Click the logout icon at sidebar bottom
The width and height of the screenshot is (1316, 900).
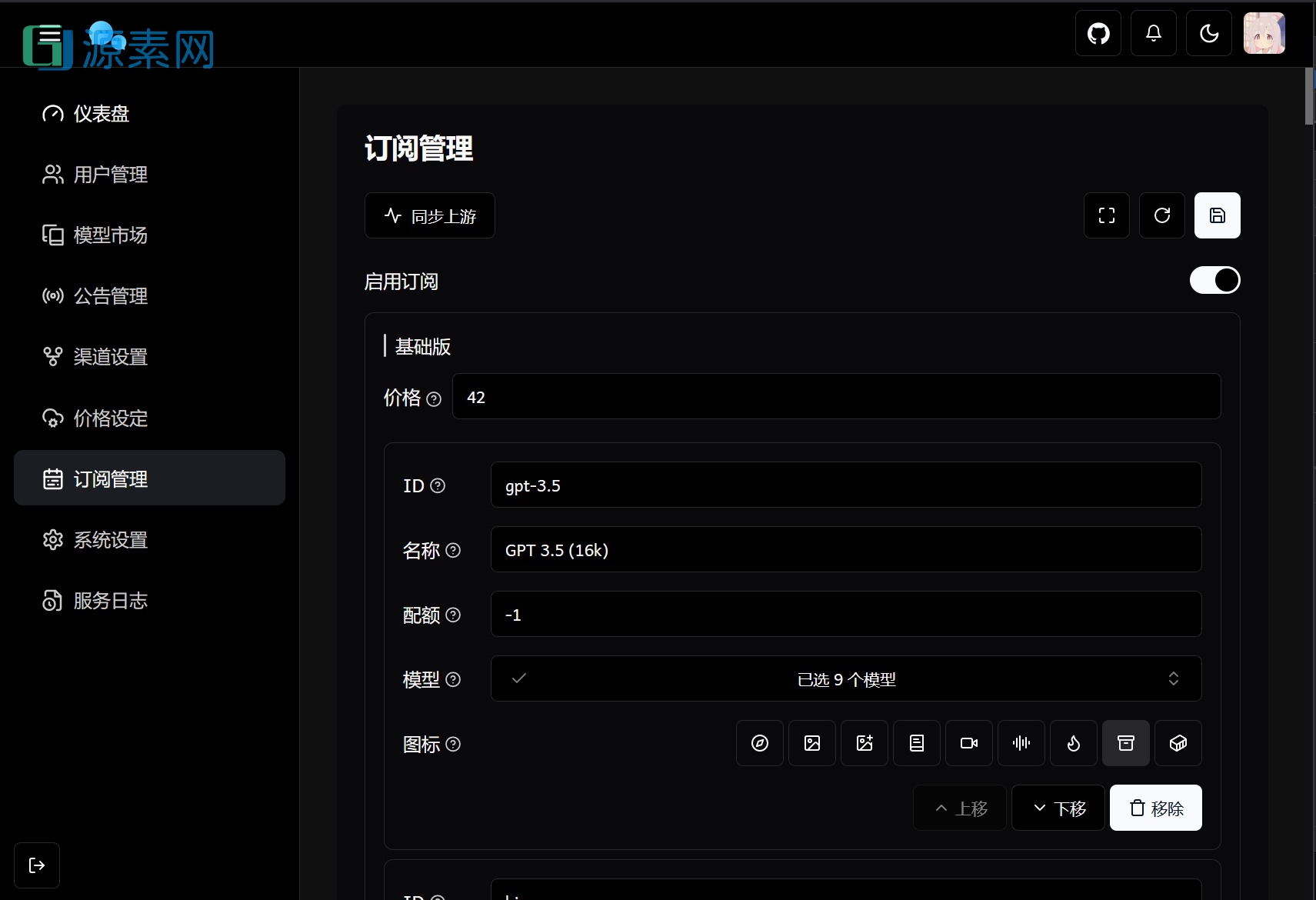(x=36, y=865)
